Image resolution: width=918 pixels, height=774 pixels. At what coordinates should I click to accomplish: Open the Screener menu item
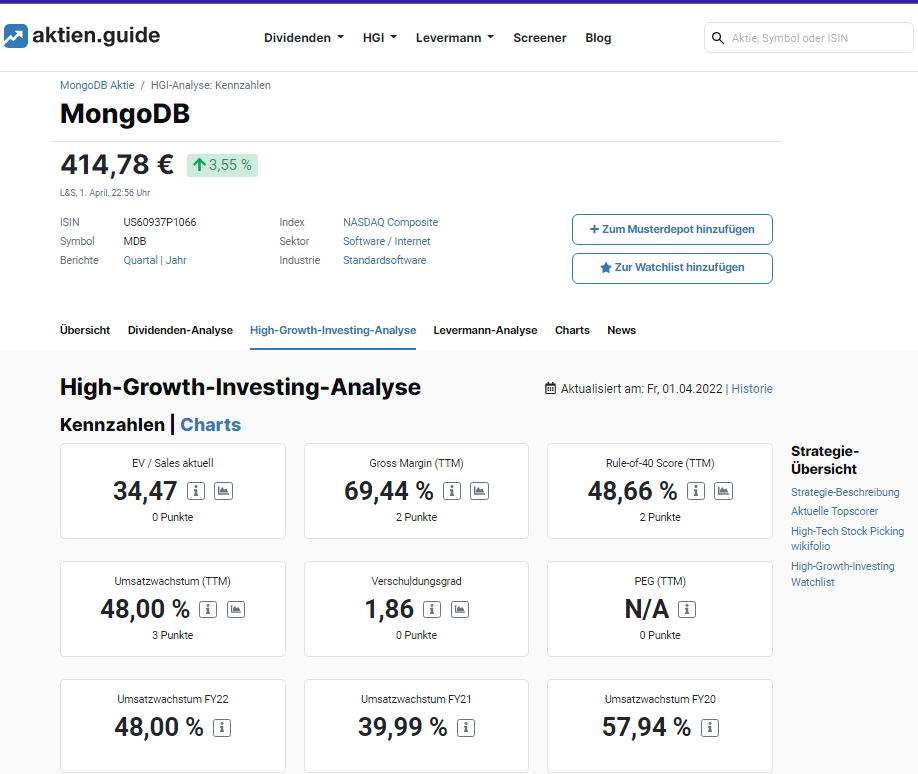point(540,38)
